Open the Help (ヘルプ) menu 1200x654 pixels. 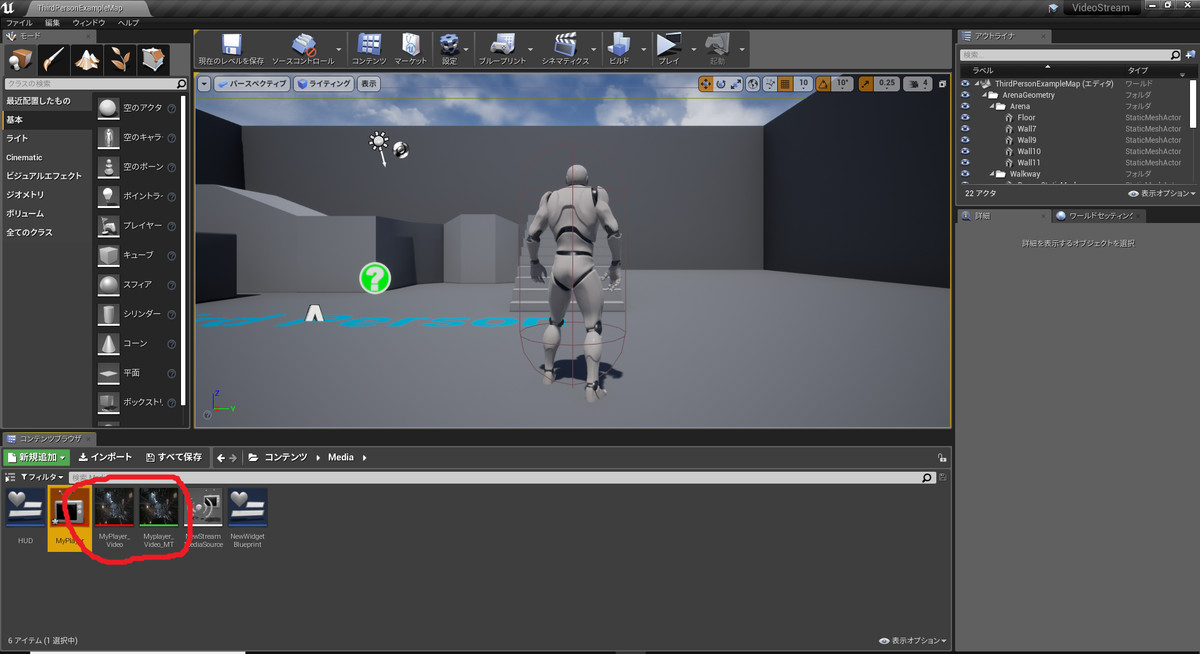pos(128,22)
